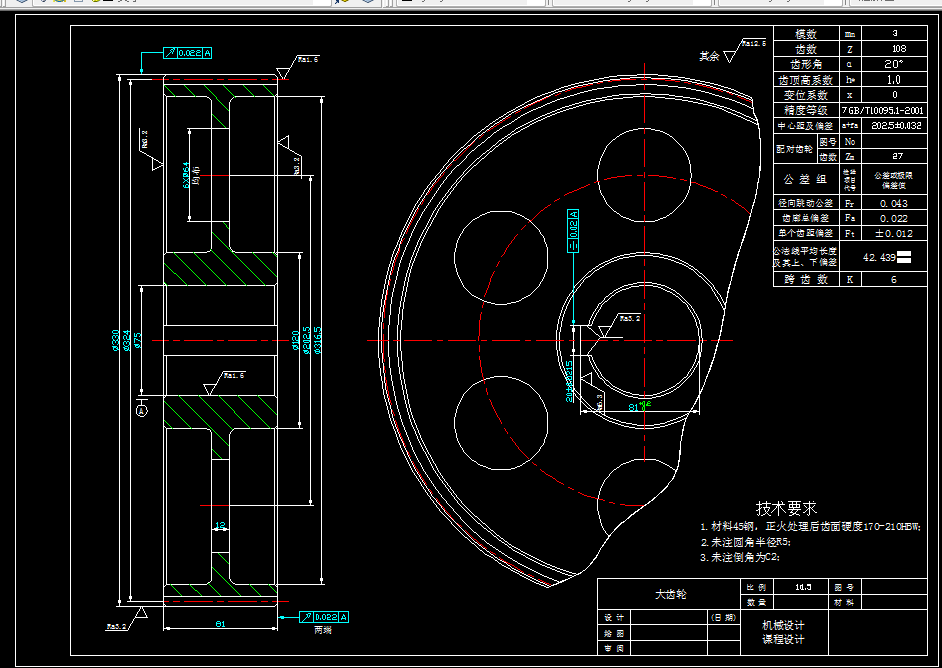The height and width of the screenshot is (668, 942).
Task: Select the "Fa" symbol cell
Action: click(849, 218)
